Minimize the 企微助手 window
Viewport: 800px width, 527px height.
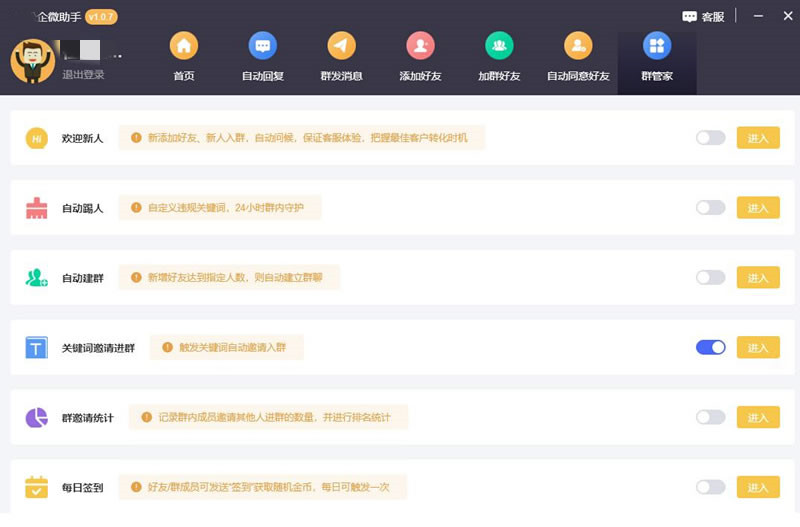[x=759, y=16]
